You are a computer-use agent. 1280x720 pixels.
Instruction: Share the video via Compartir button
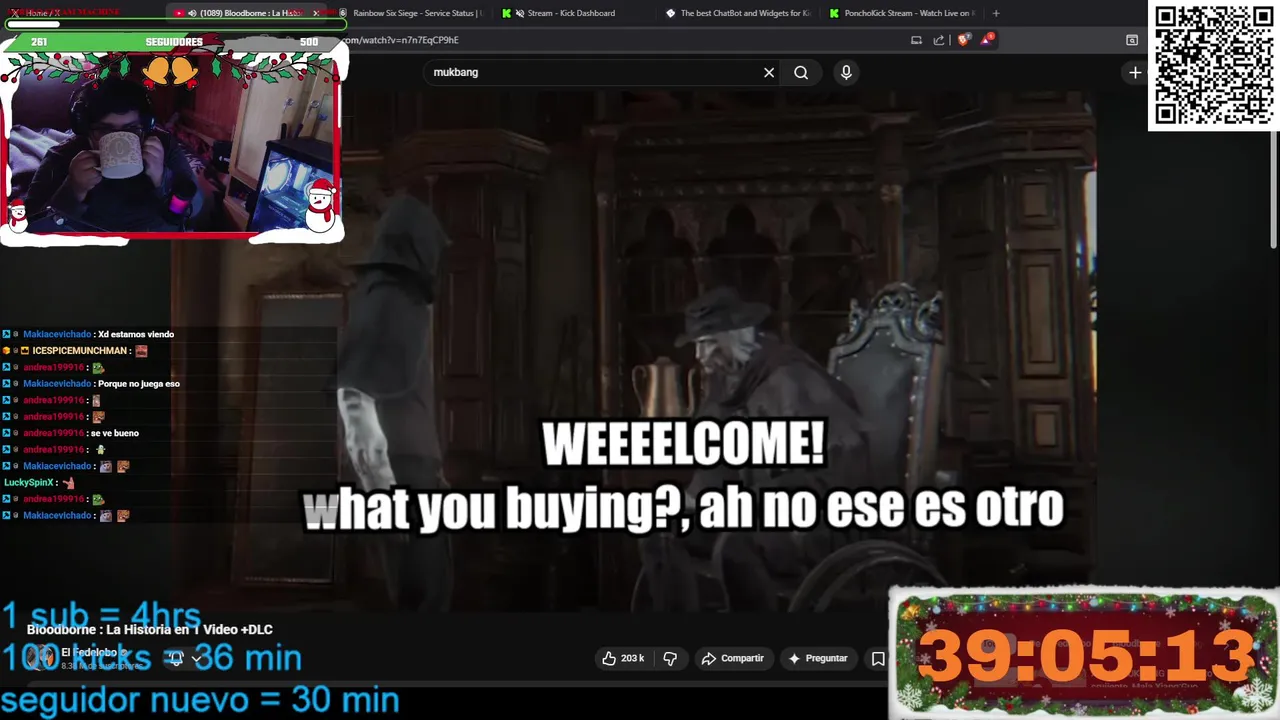[x=733, y=658]
